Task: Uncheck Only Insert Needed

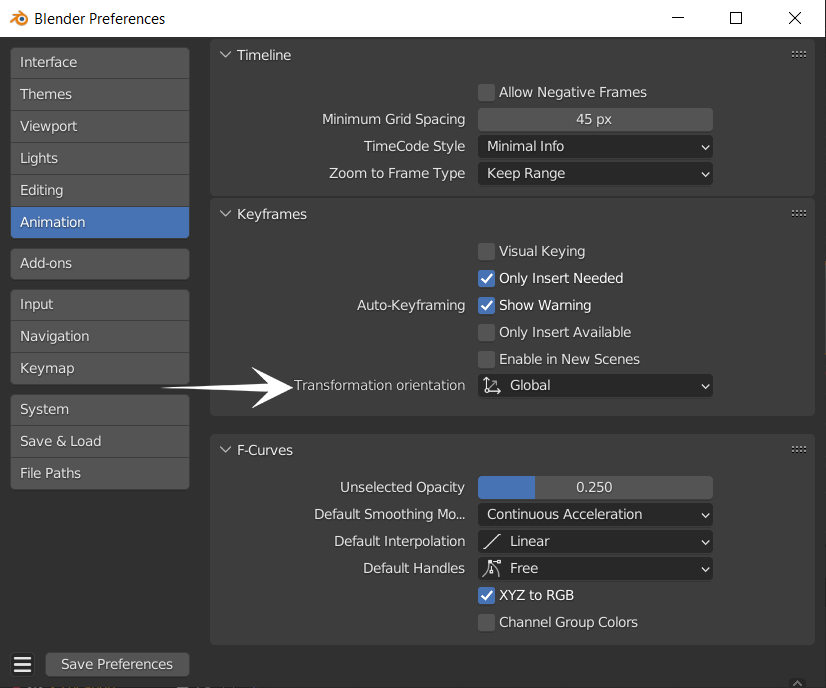Action: 486,278
